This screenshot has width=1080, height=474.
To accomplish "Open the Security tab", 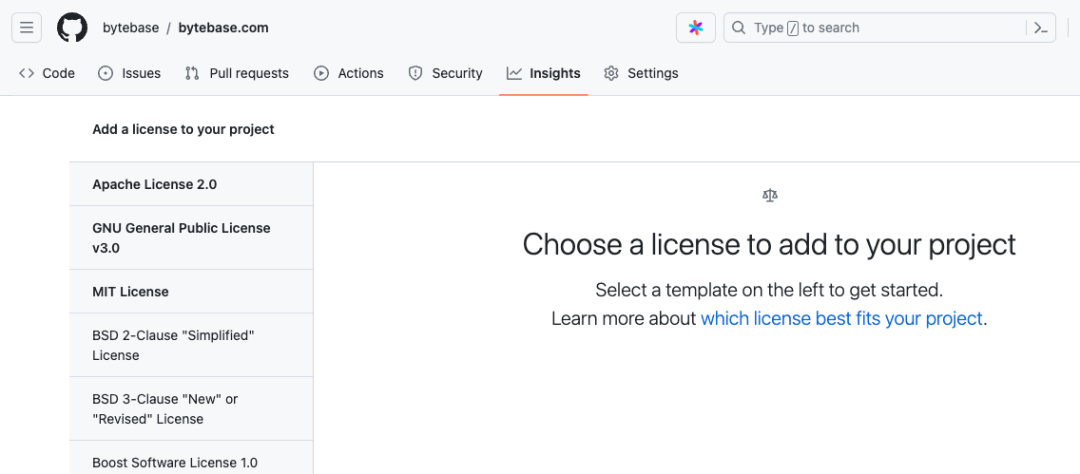I will pos(445,73).
